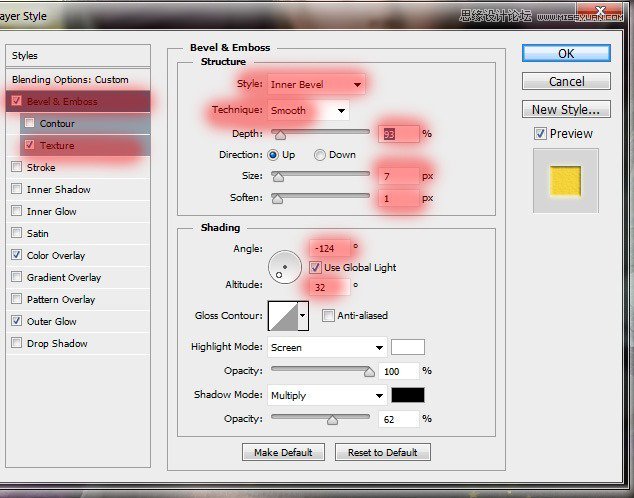634x498 pixels.
Task: Open the Style dropdown showing Inner Bevel
Action: (316, 84)
